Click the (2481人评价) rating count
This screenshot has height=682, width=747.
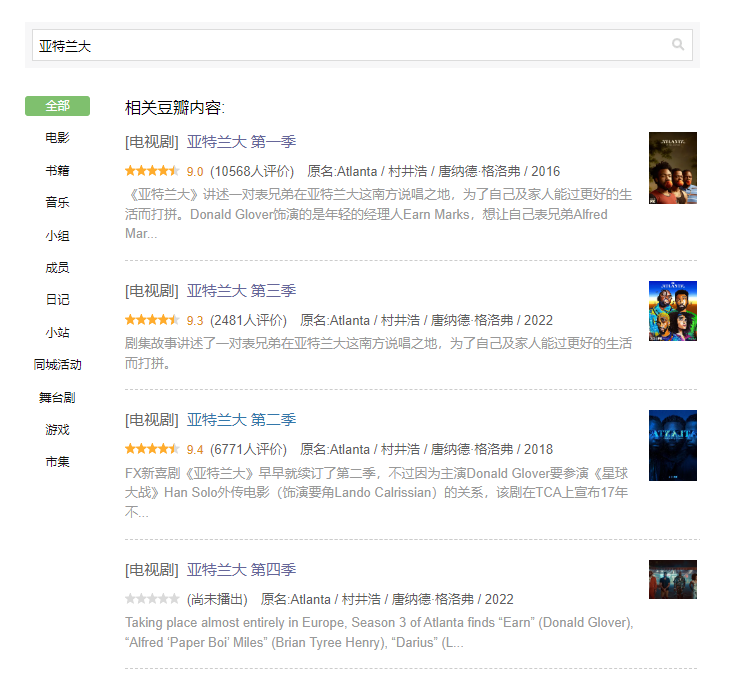click(248, 321)
